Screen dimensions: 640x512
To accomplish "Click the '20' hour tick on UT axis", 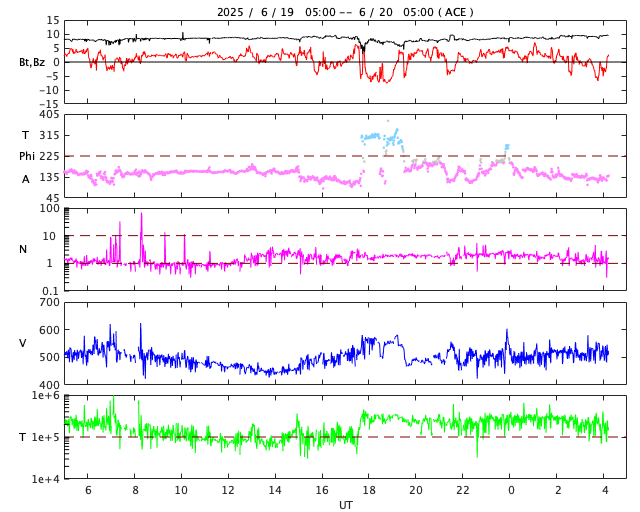I will pyautogui.click(x=416, y=490).
